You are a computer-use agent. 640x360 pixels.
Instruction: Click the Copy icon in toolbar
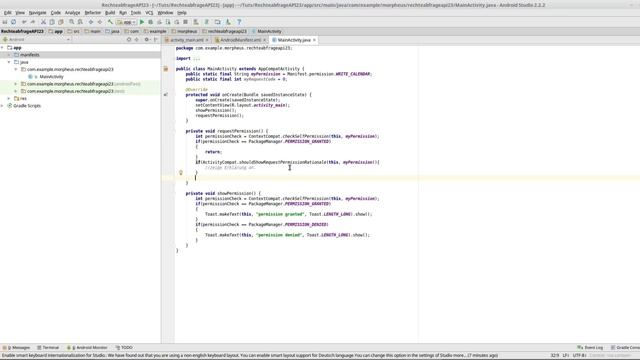52,22
